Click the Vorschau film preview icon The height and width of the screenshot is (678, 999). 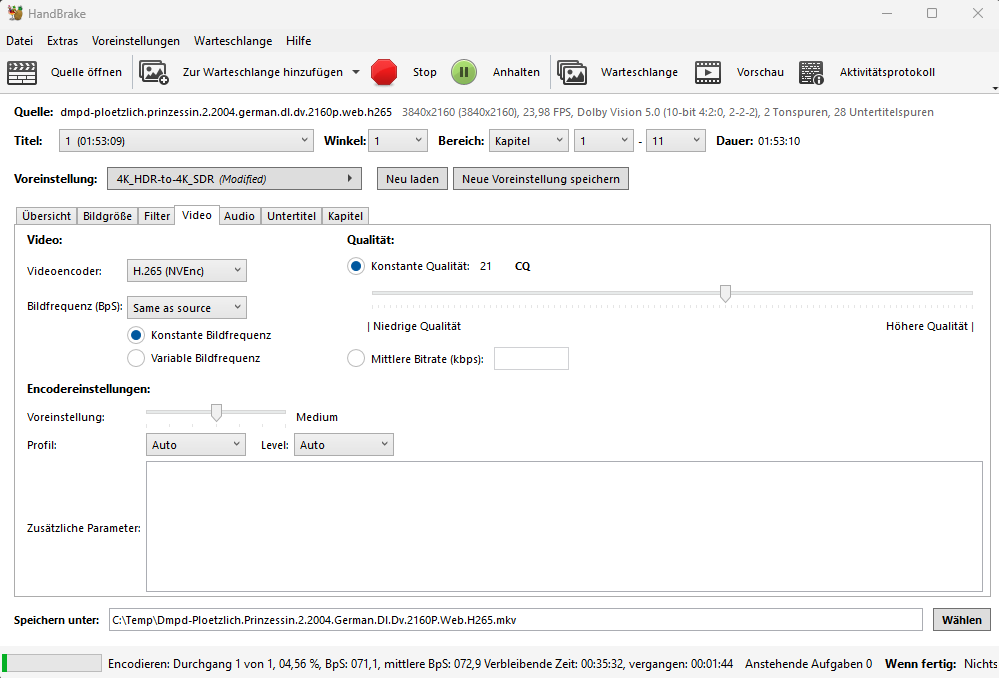point(707,72)
